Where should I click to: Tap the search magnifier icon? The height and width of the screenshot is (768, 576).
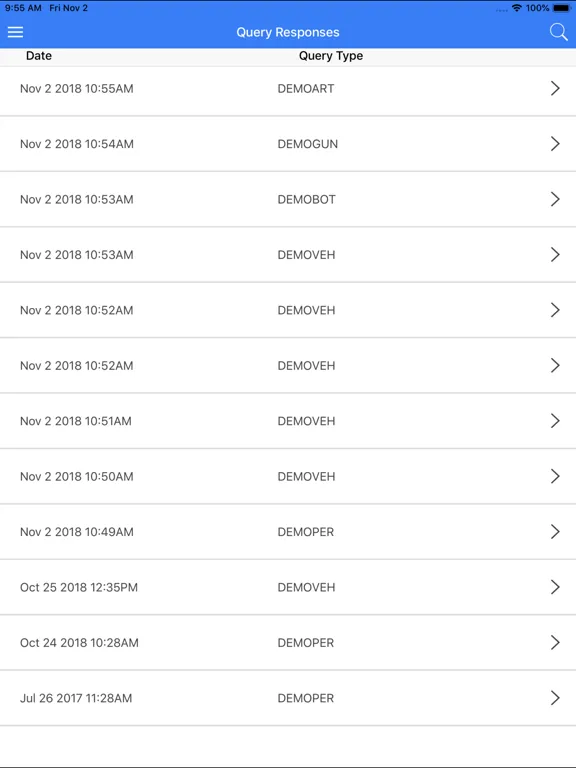click(558, 32)
